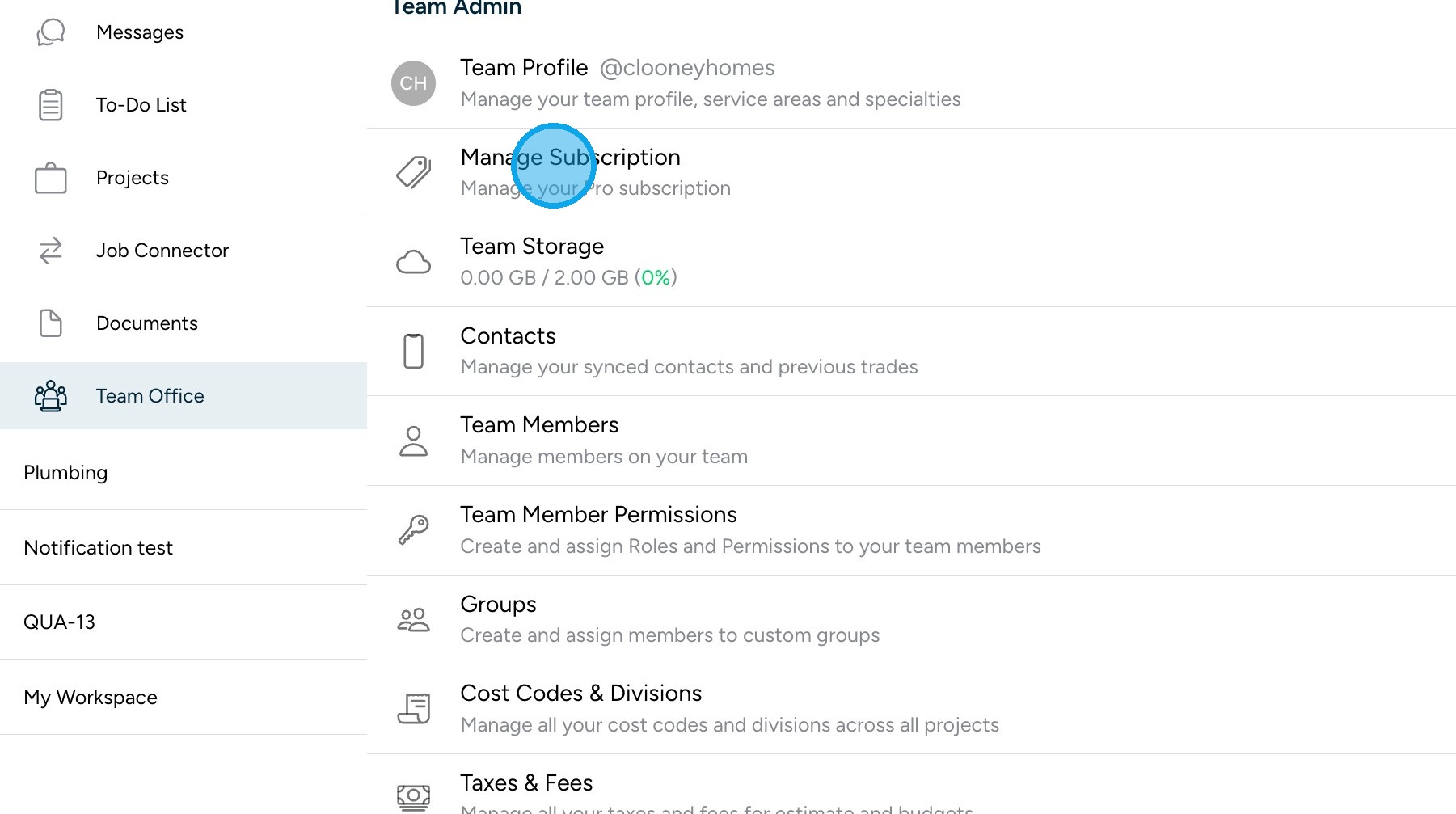Select the Plumbing workspace
Image resolution: width=1456 pixels, height=814 pixels.
[x=65, y=473]
